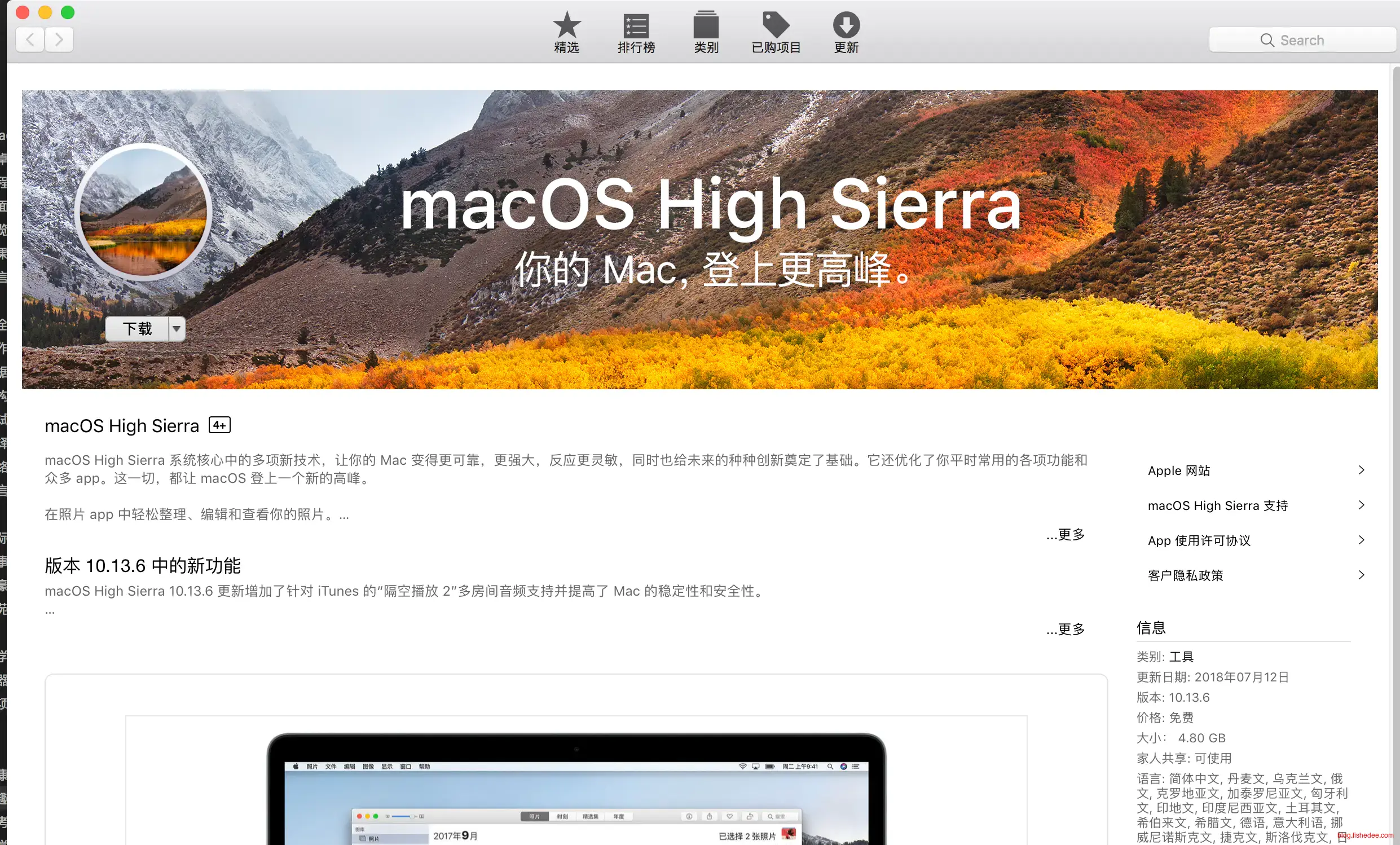Open the App 使用许可协议 entry

(1198, 540)
